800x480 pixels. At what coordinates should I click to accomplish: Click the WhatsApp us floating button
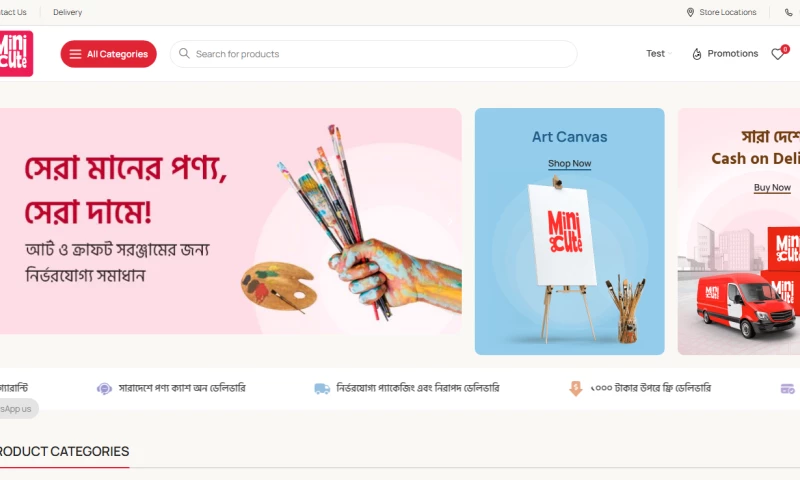pos(18,409)
